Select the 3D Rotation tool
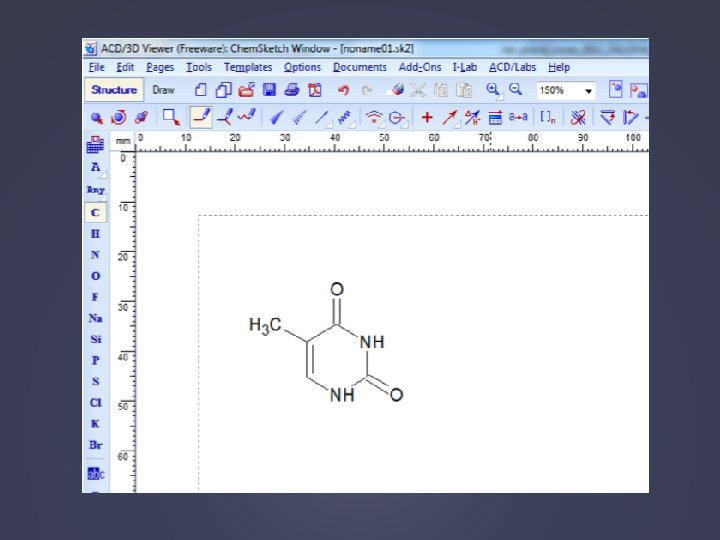The height and width of the screenshot is (540, 720). pyautogui.click(x=141, y=118)
